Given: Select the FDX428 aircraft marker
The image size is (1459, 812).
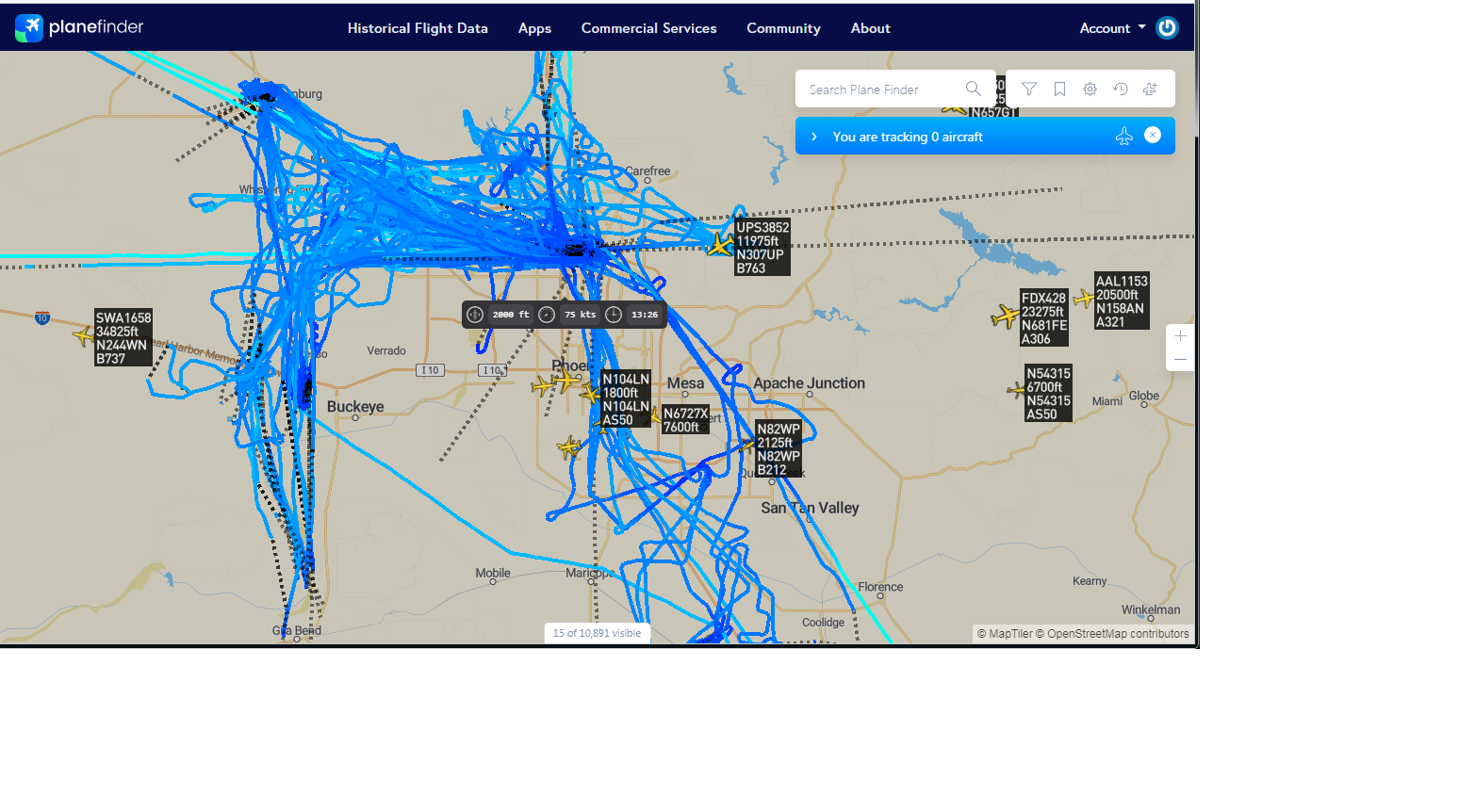Looking at the screenshot, I should pos(1006,316).
